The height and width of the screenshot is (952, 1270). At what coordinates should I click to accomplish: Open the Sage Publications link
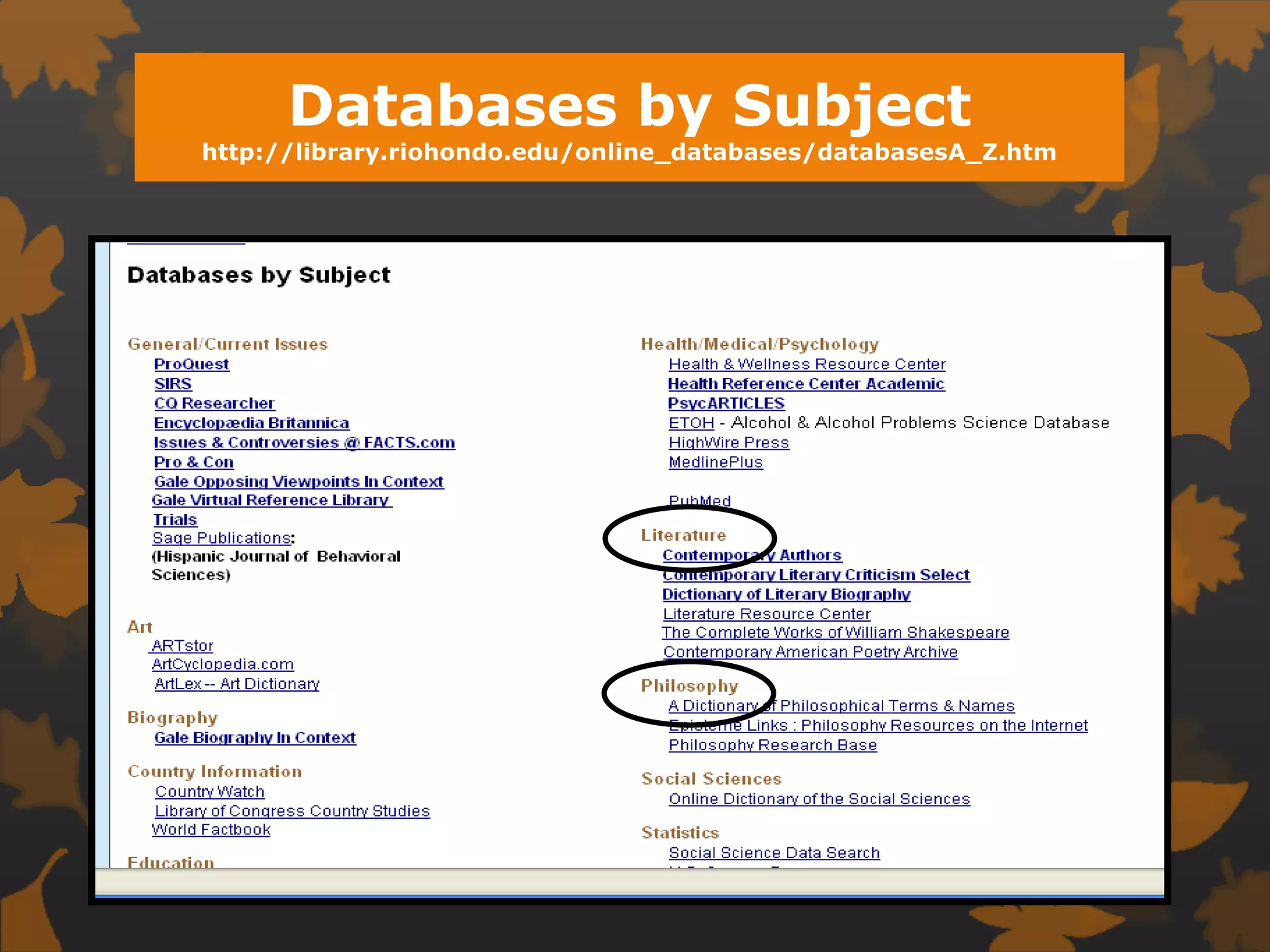point(222,539)
